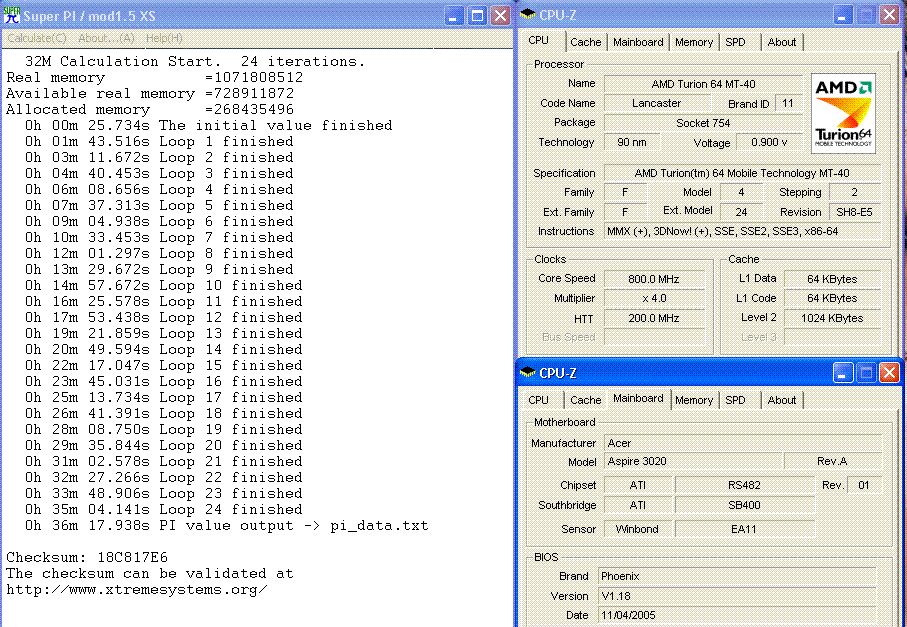Click the Loop 1 finished line
The width and height of the screenshot is (907, 627).
pos(159,142)
